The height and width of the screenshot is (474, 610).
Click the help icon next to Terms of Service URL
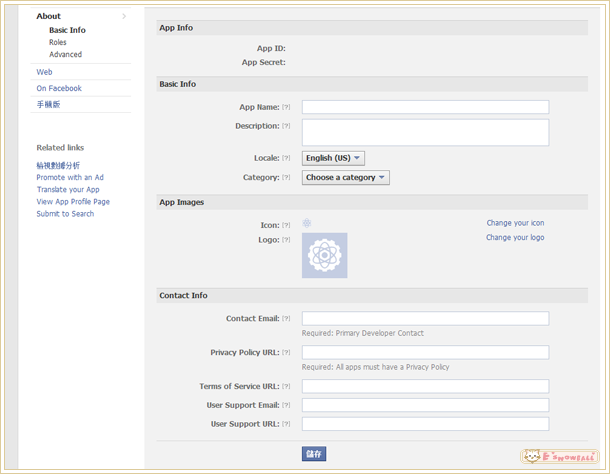(x=286, y=386)
